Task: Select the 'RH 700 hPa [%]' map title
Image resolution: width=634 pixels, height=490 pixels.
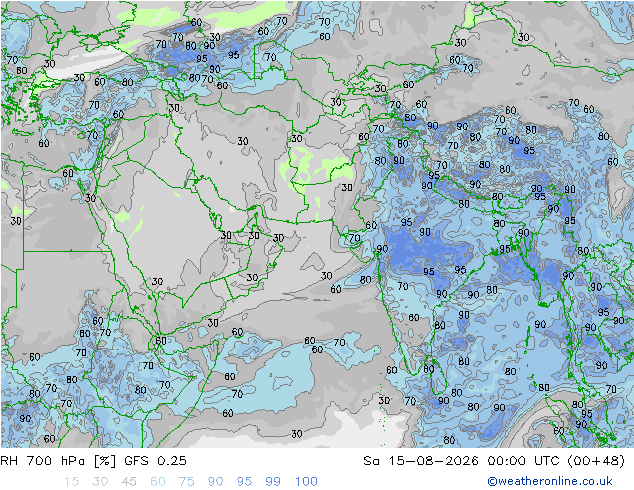Action: [58, 460]
